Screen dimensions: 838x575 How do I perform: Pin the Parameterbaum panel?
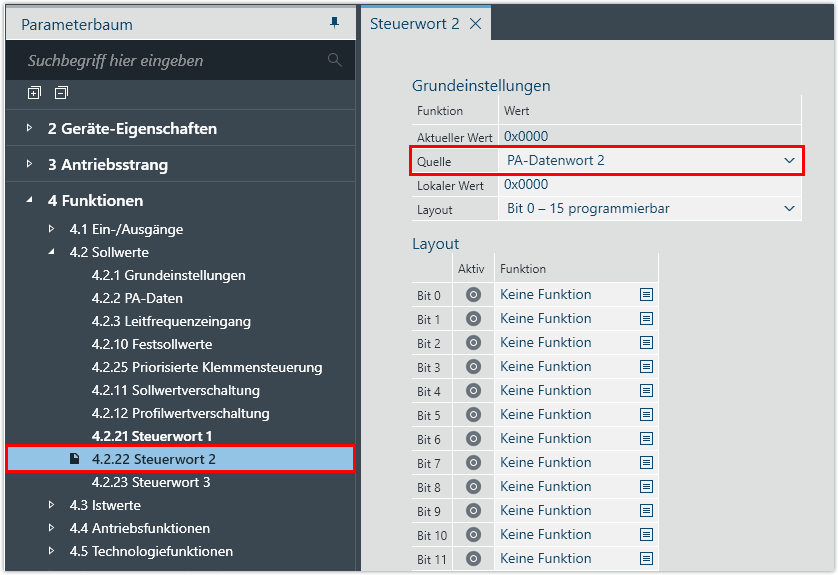click(x=335, y=23)
